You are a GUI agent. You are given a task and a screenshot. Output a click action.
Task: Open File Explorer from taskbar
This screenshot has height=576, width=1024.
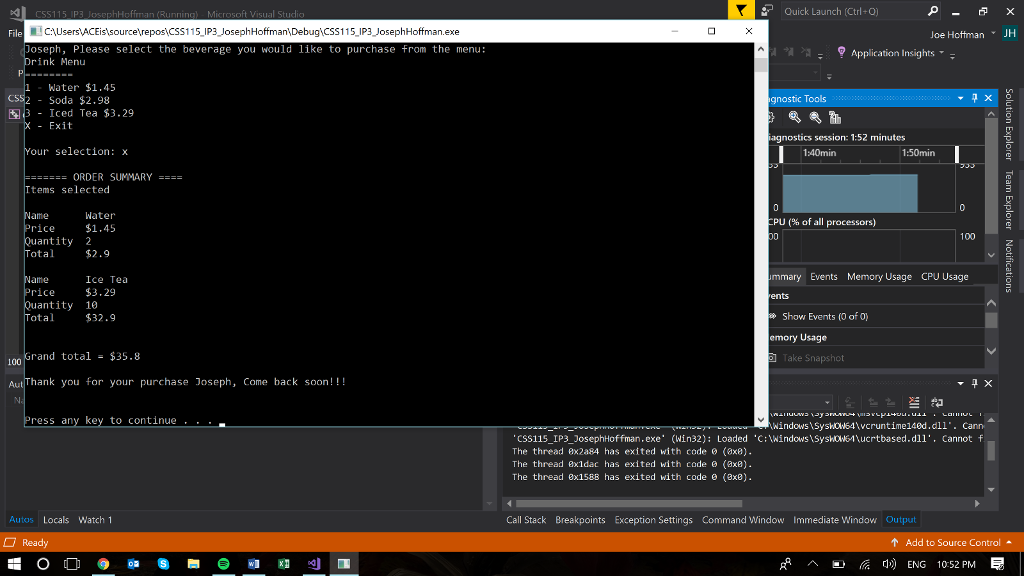[193, 564]
